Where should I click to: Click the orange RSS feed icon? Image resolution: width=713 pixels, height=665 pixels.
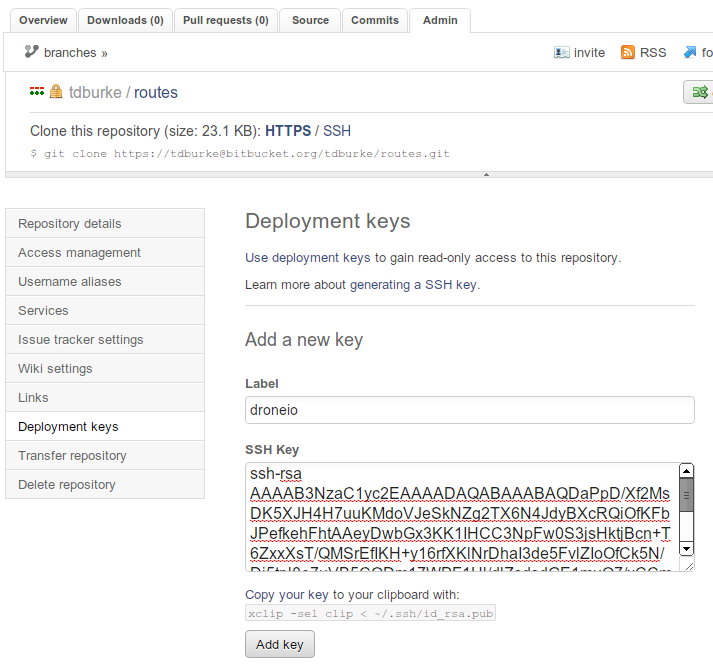pos(628,52)
